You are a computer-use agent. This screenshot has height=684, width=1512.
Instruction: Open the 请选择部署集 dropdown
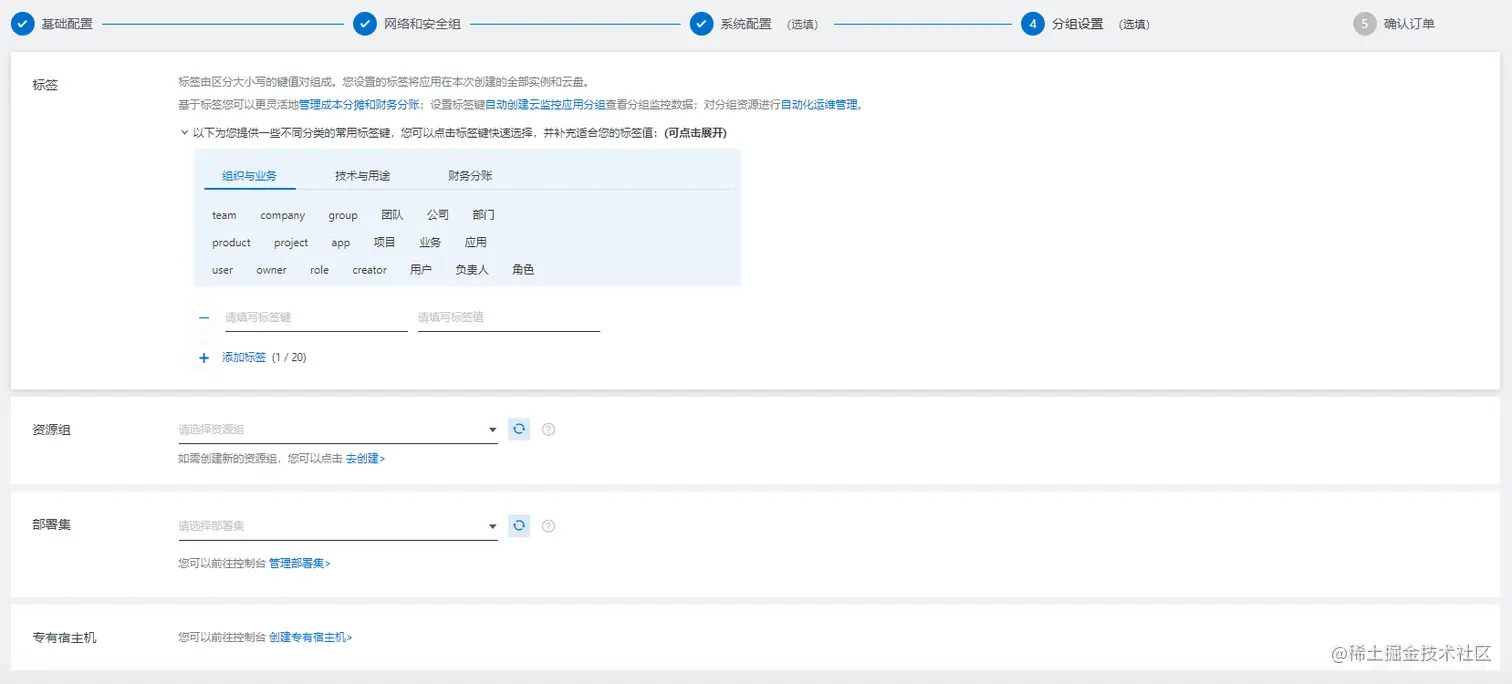338,526
